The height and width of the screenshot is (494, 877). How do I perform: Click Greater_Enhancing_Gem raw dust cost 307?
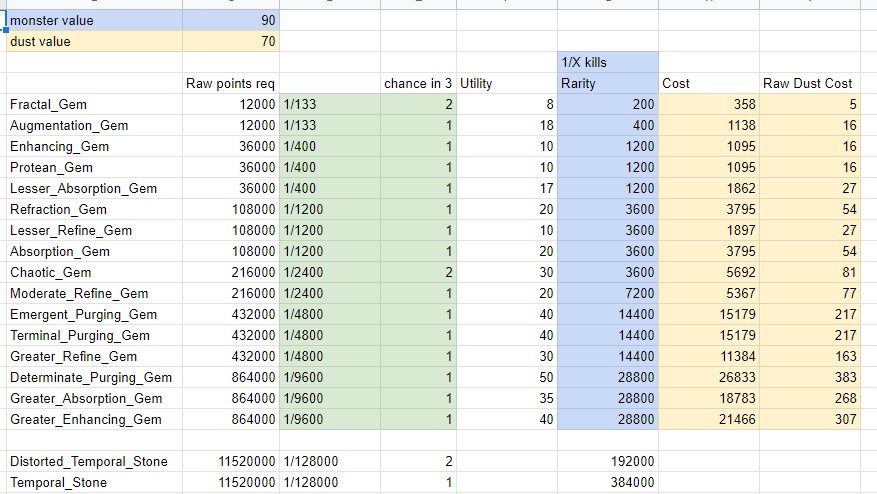[810, 420]
